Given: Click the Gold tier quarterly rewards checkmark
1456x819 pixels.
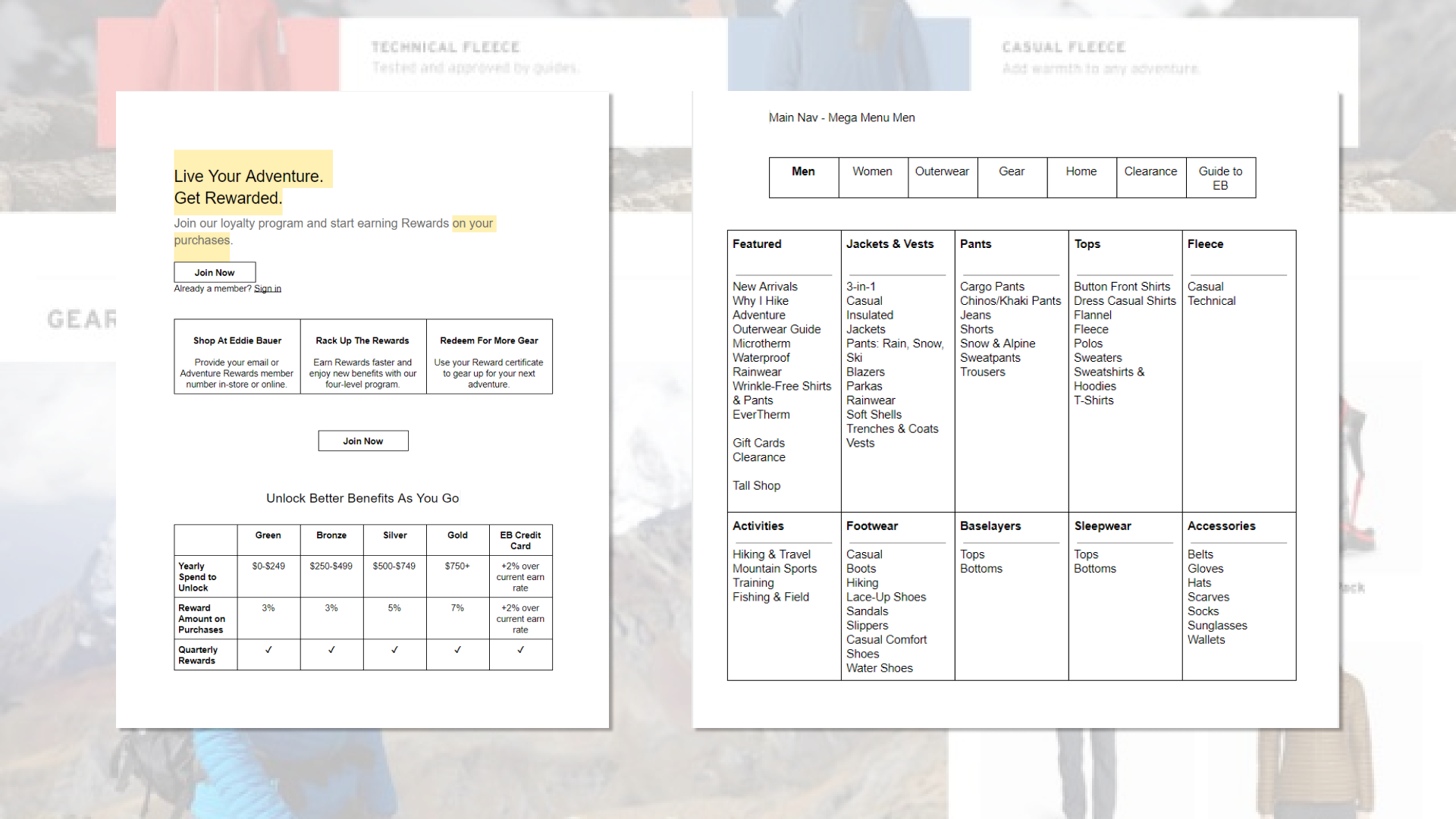Looking at the screenshot, I should coord(457,650).
